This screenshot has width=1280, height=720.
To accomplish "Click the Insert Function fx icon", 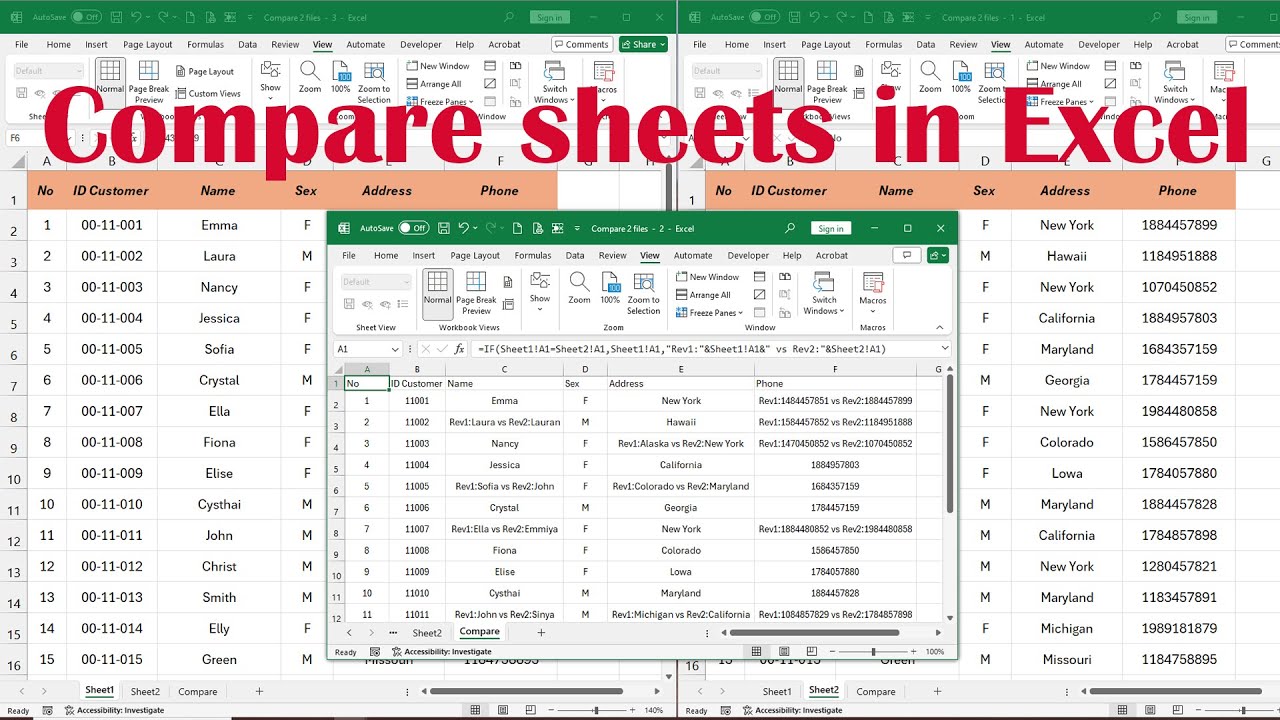I will coord(460,349).
